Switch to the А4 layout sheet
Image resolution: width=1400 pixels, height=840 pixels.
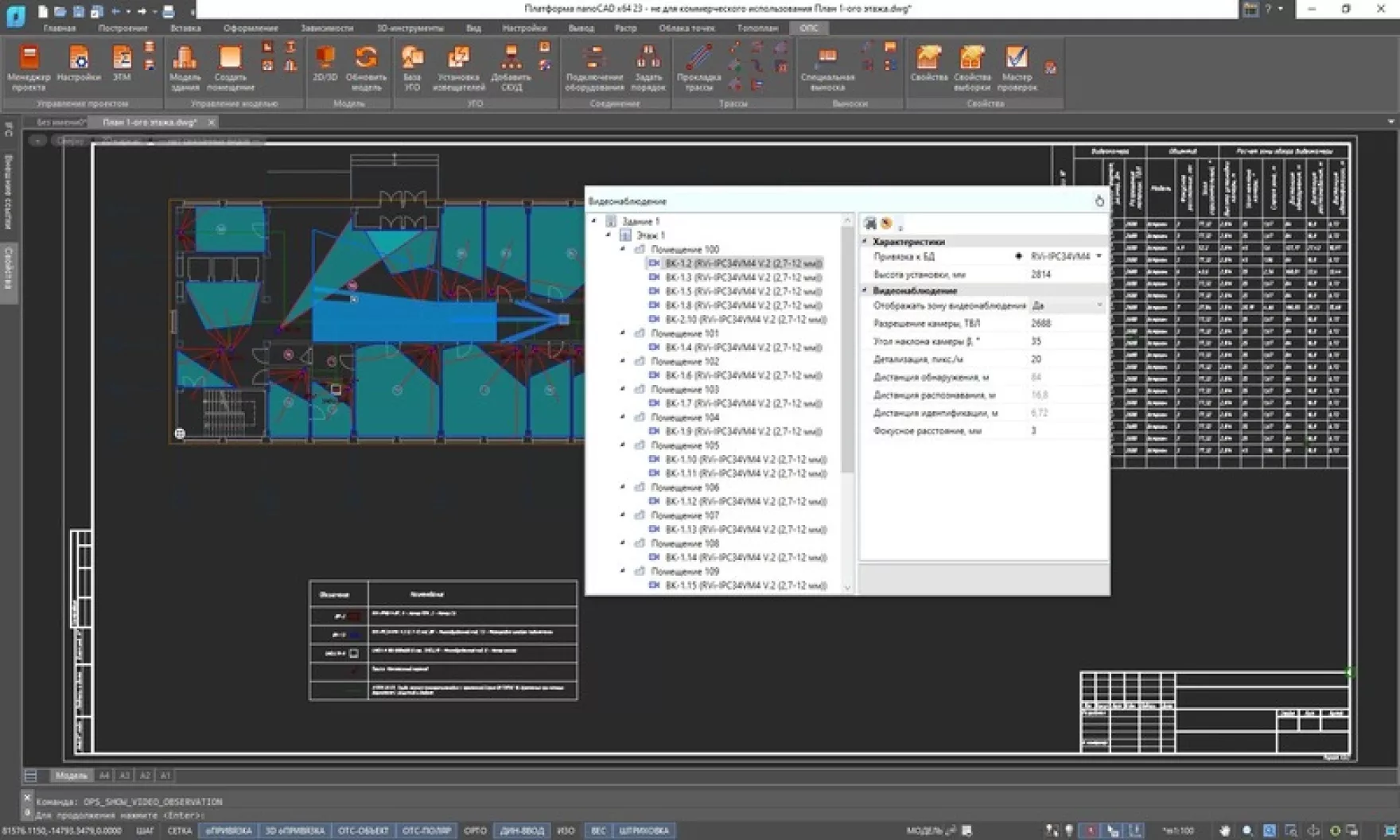[103, 774]
